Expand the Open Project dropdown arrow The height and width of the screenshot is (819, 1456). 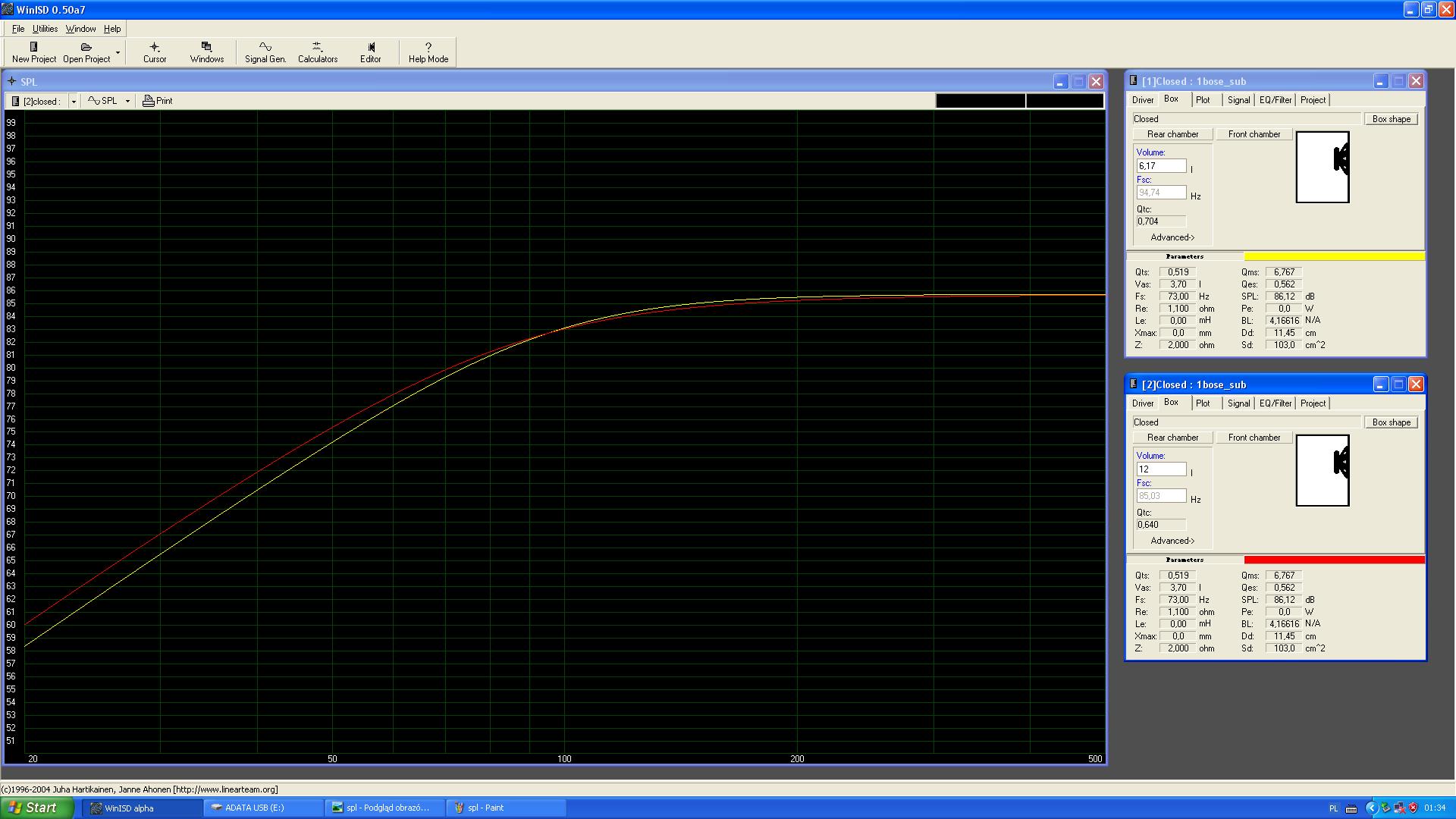(118, 52)
